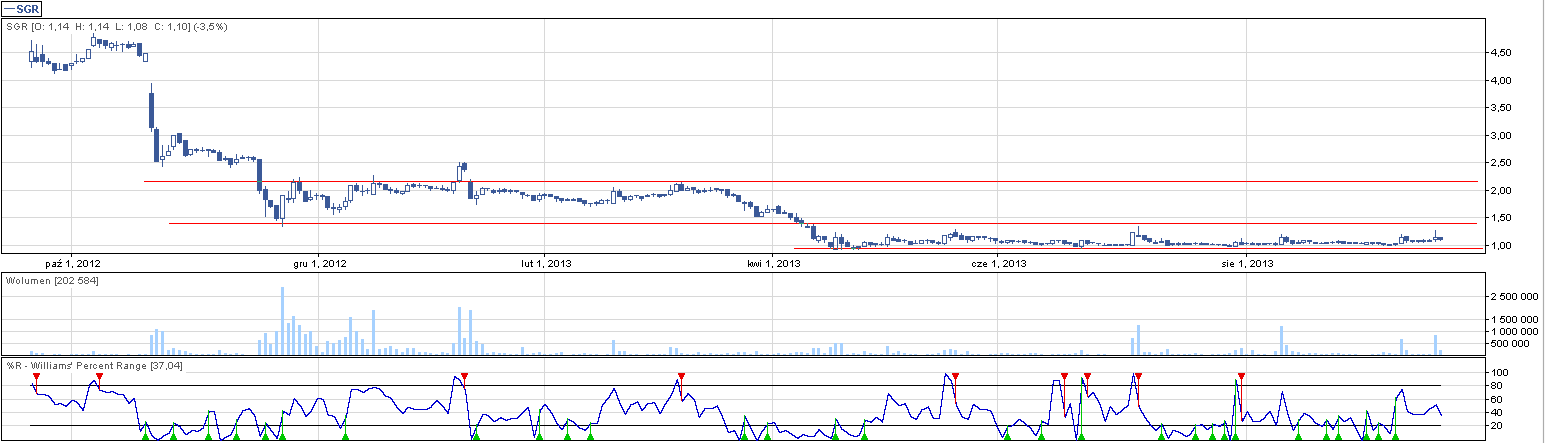
Task: Click the cze 1, 2013 date label
Action: [999, 263]
